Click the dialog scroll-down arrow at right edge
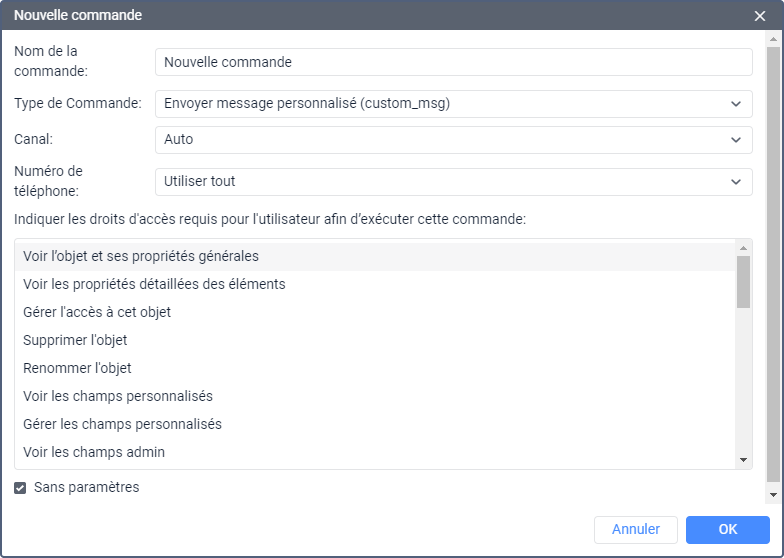This screenshot has height=558, width=784. tap(772, 495)
